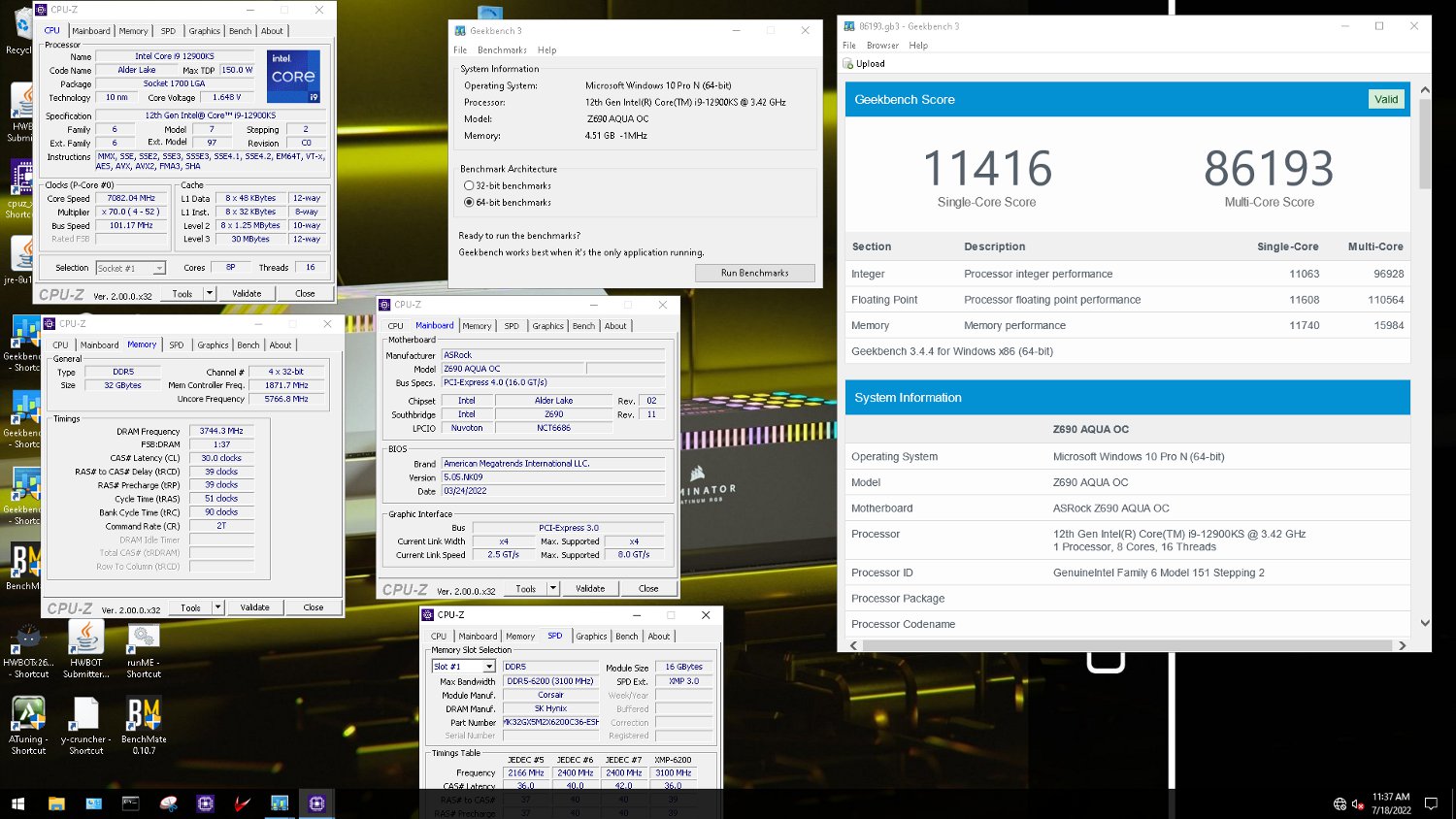Open the HWBOT Submitter Java desktop icon

[85, 648]
